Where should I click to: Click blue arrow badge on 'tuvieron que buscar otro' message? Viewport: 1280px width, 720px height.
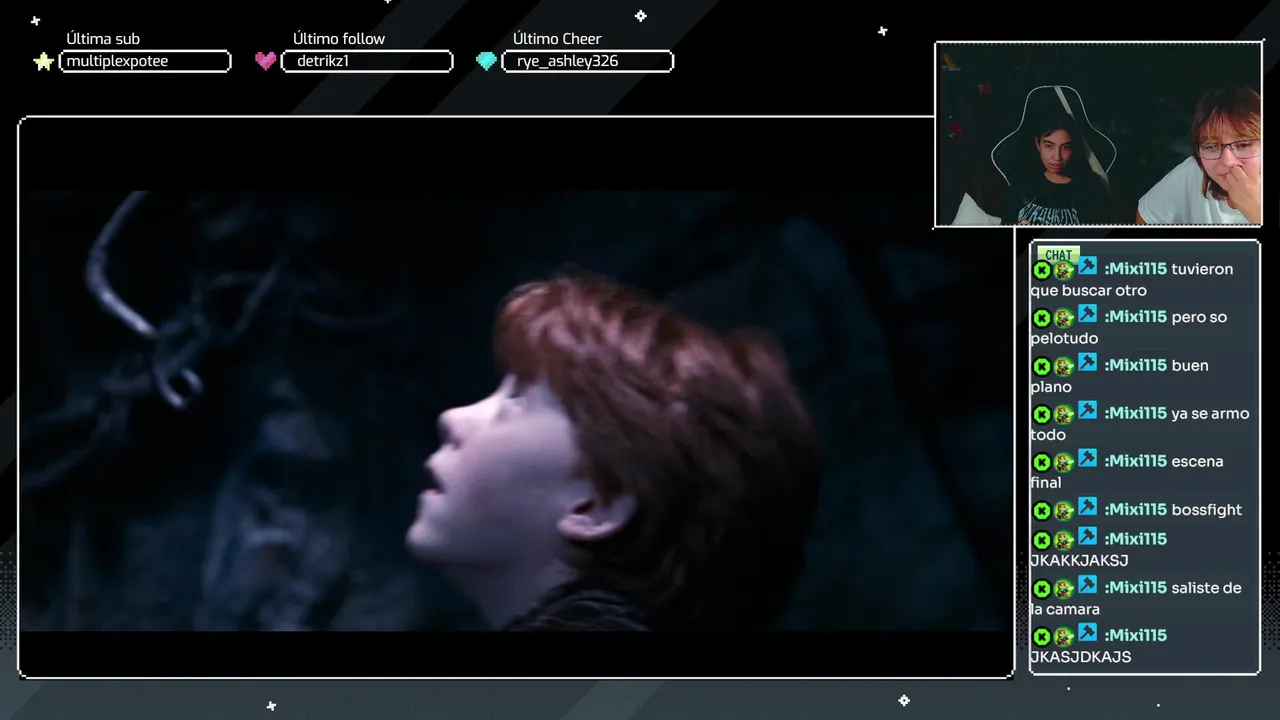click(1087, 267)
